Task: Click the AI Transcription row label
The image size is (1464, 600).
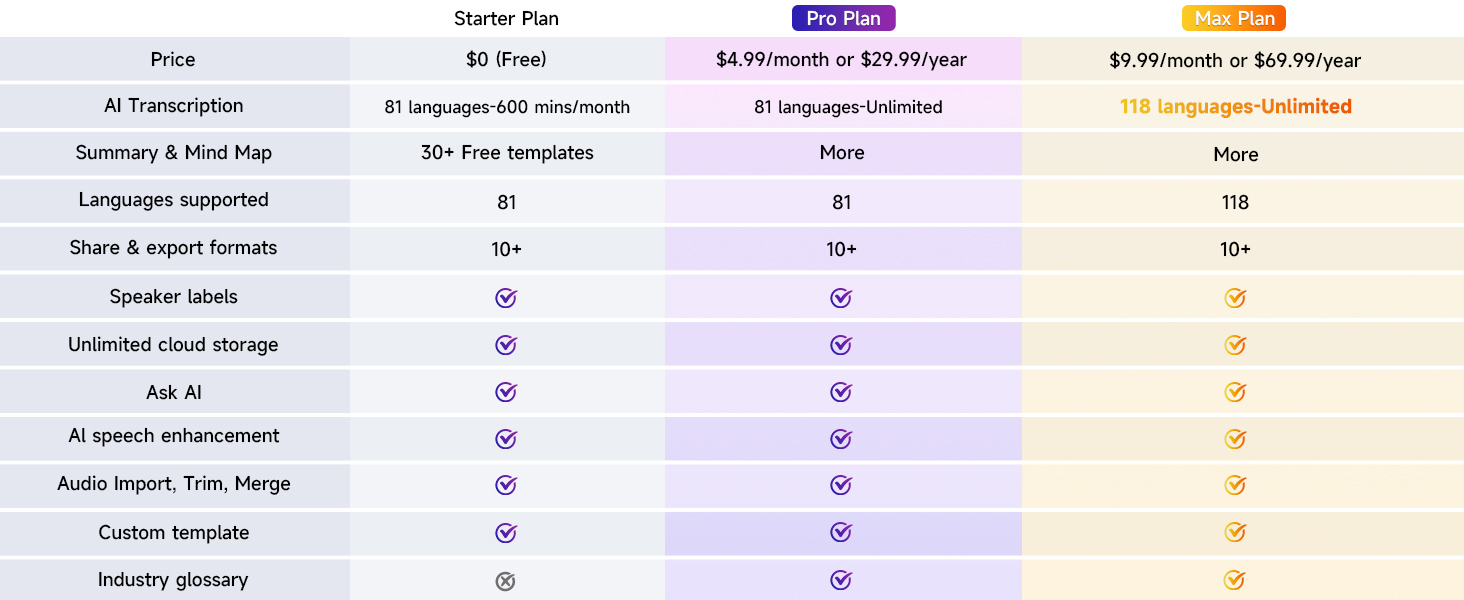Action: coord(173,106)
